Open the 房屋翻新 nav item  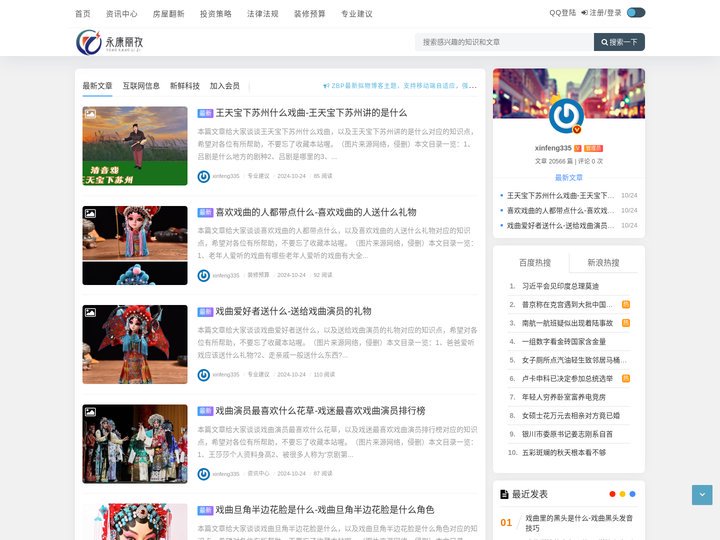click(x=169, y=14)
